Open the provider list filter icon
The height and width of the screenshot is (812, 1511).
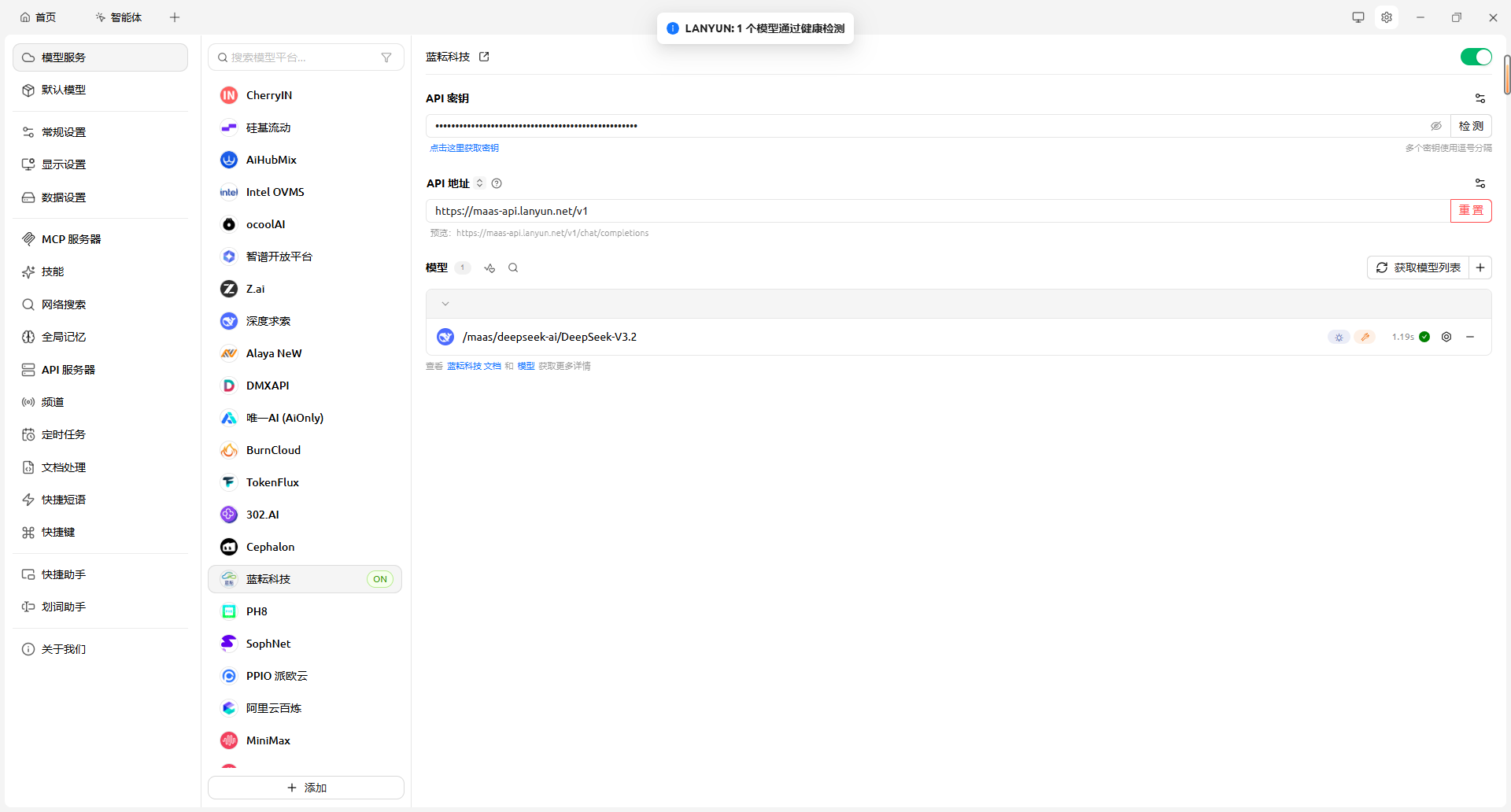pos(386,57)
